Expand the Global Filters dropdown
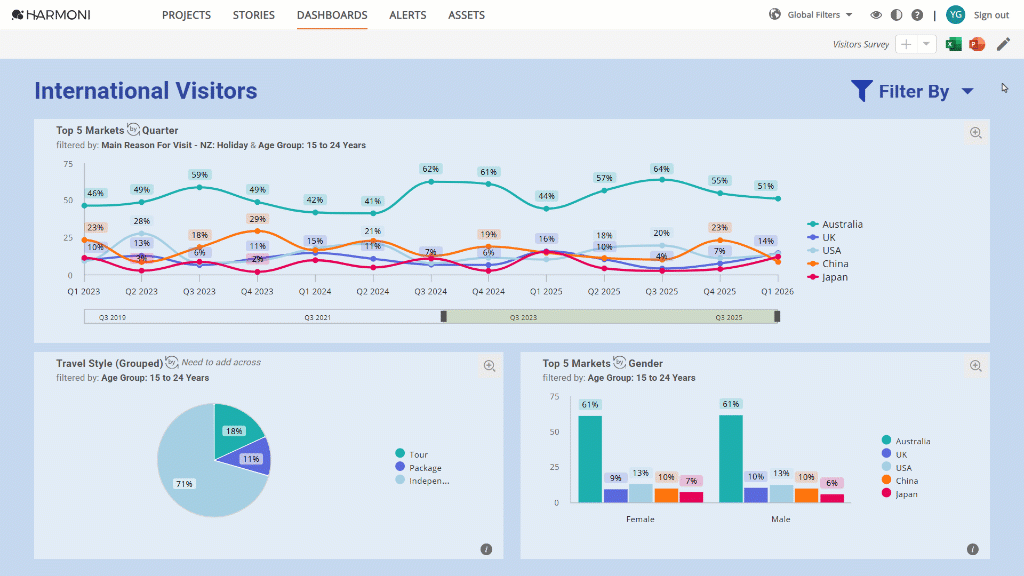 coord(811,15)
